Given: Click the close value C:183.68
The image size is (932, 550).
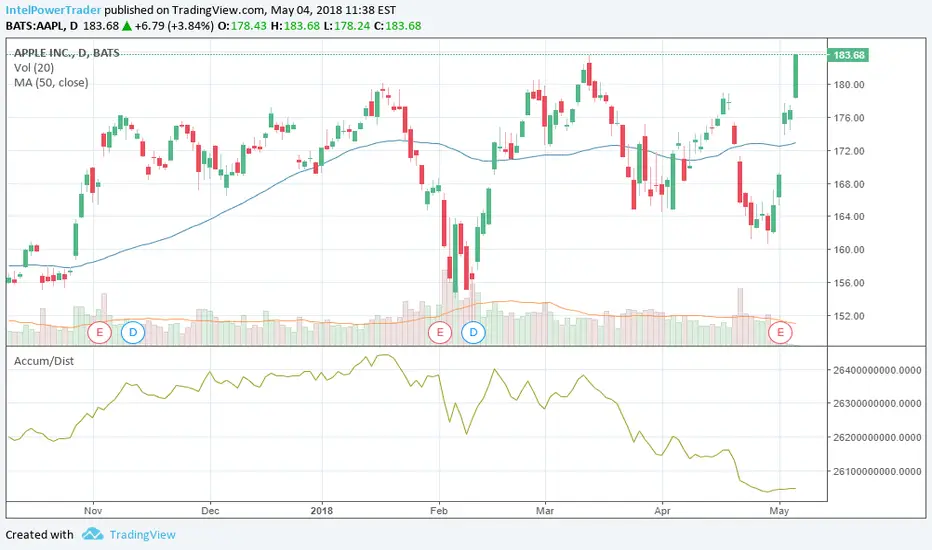Looking at the screenshot, I should click(398, 26).
